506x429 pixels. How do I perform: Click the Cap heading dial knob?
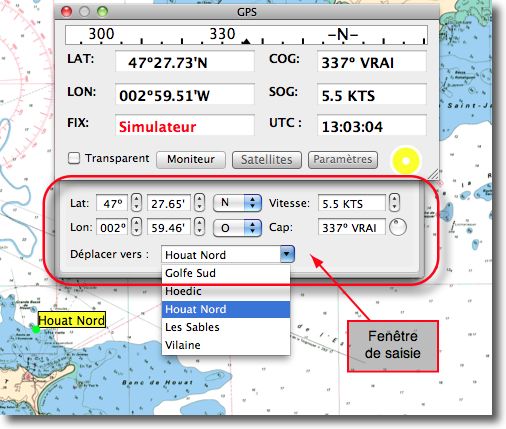pos(398,227)
